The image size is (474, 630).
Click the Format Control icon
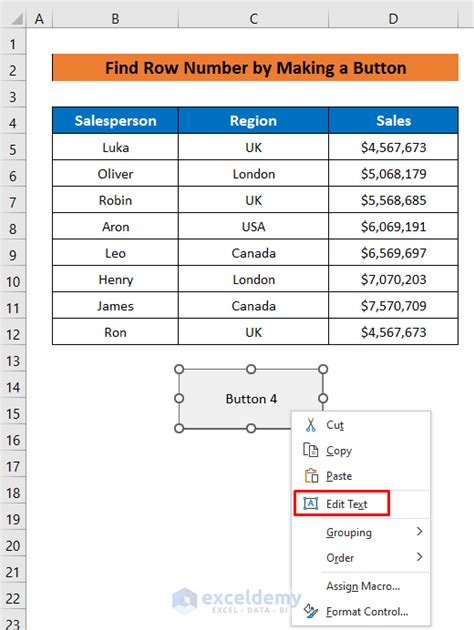pyautogui.click(x=311, y=611)
